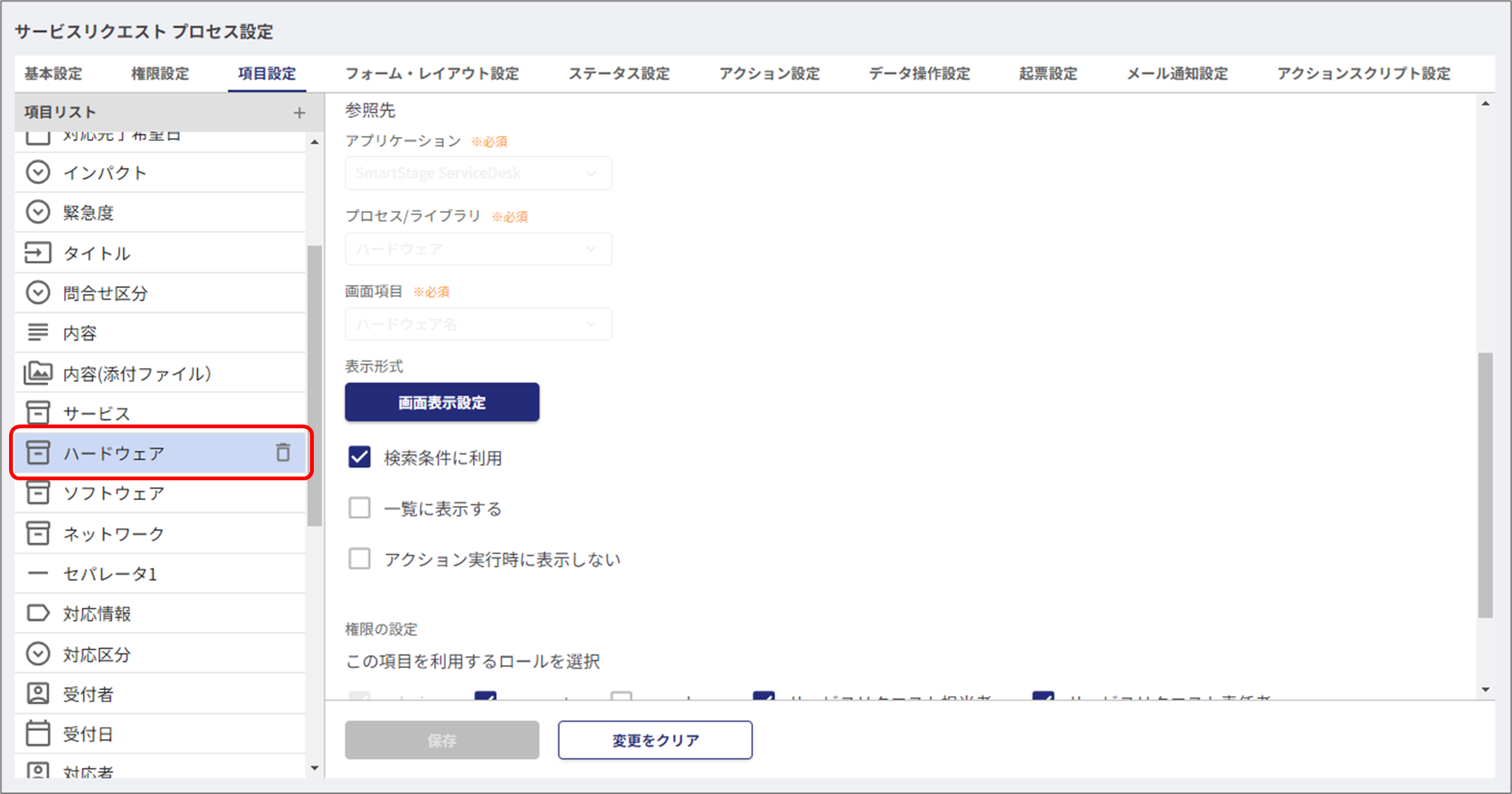Click the plus icon to add item
This screenshot has width=1512, height=794.
300,113
